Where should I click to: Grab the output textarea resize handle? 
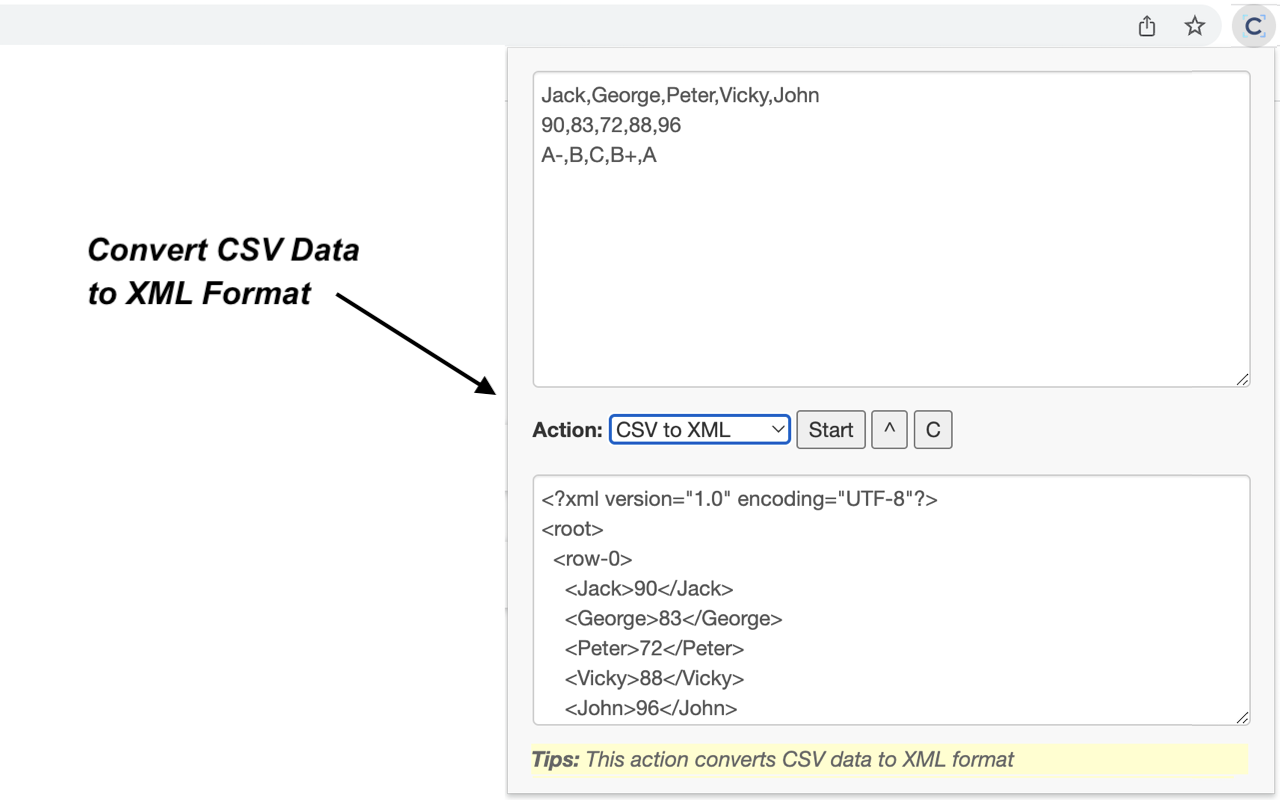1242,717
